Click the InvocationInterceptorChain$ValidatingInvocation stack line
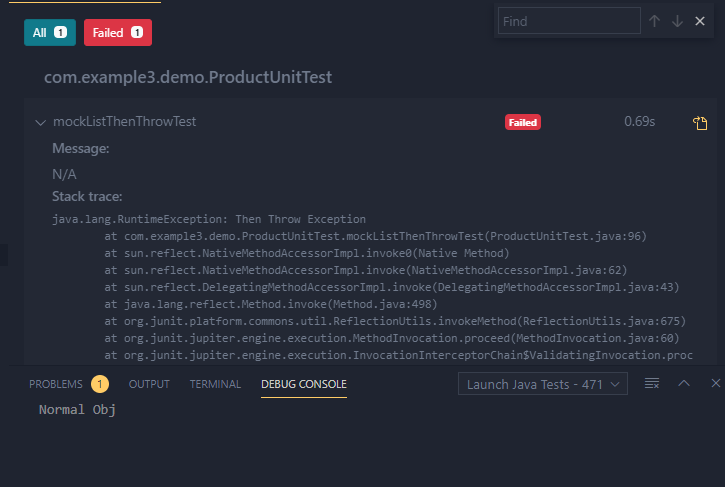This screenshot has width=725, height=487. (399, 355)
